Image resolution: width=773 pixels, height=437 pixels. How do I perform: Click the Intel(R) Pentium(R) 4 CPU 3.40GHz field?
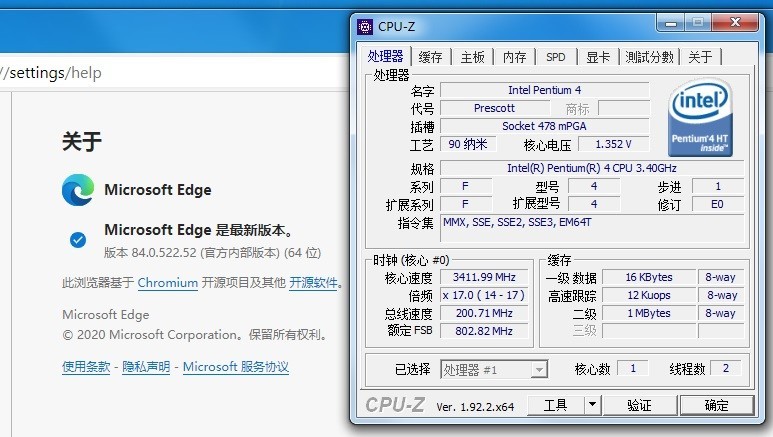[x=592, y=168]
